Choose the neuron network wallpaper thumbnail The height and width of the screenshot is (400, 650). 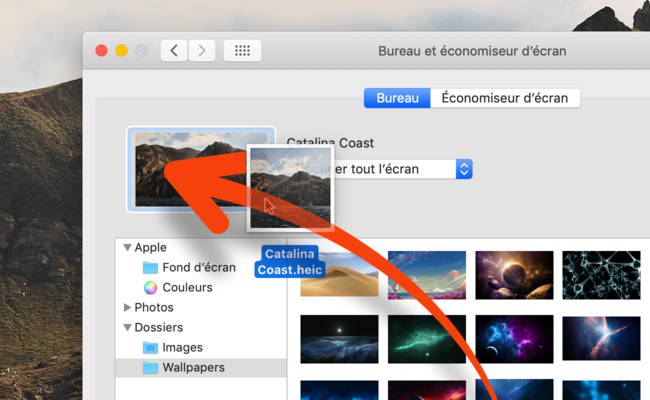coord(601,275)
